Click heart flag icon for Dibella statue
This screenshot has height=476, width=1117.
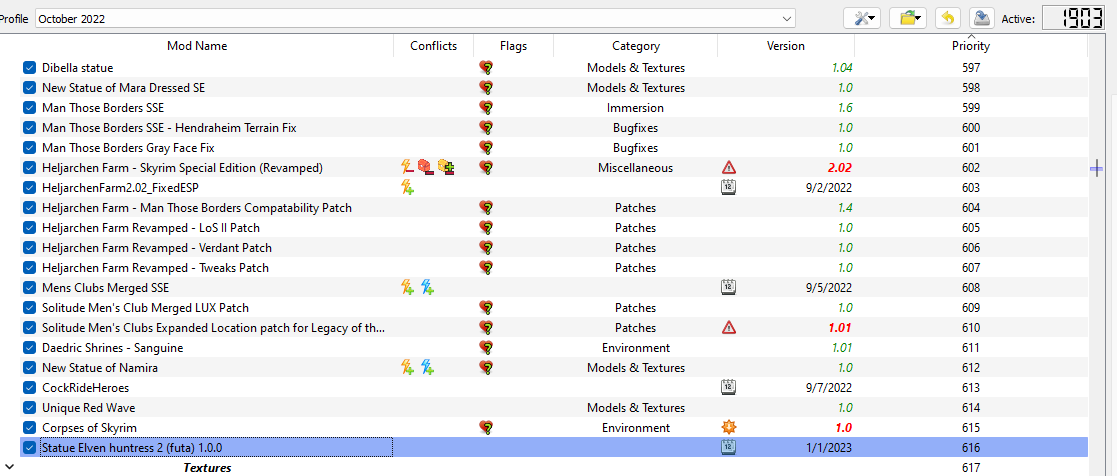(487, 68)
